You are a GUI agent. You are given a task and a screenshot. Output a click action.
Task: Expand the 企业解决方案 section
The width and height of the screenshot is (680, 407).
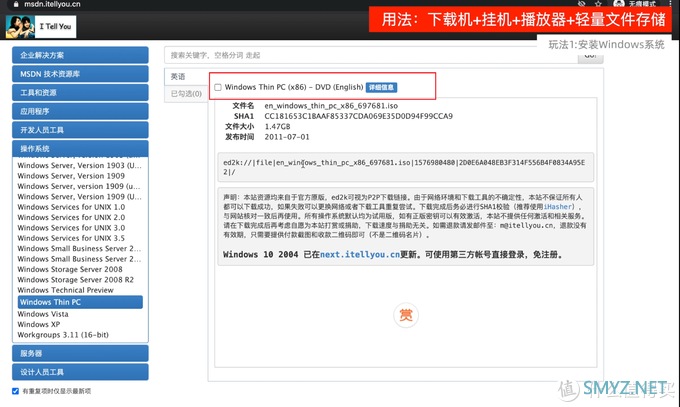coord(80,55)
